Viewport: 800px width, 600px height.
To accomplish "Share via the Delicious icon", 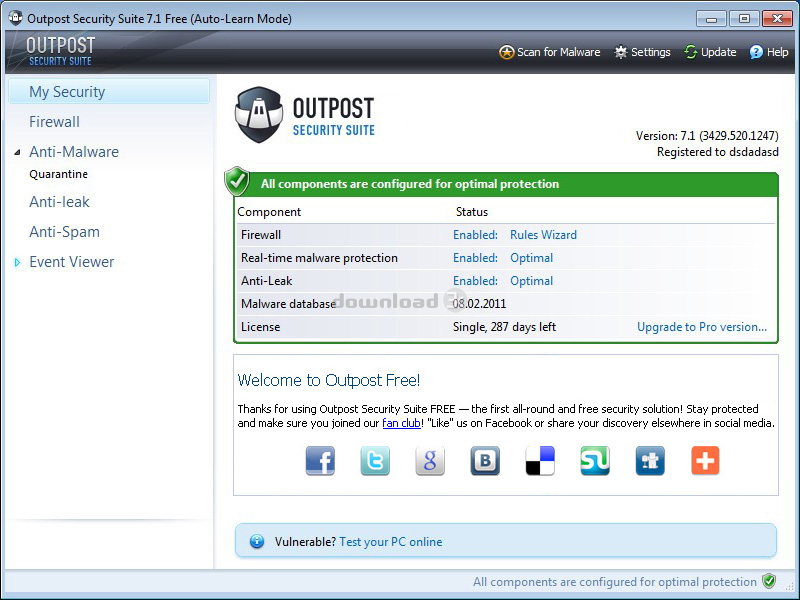I will tap(540, 461).
